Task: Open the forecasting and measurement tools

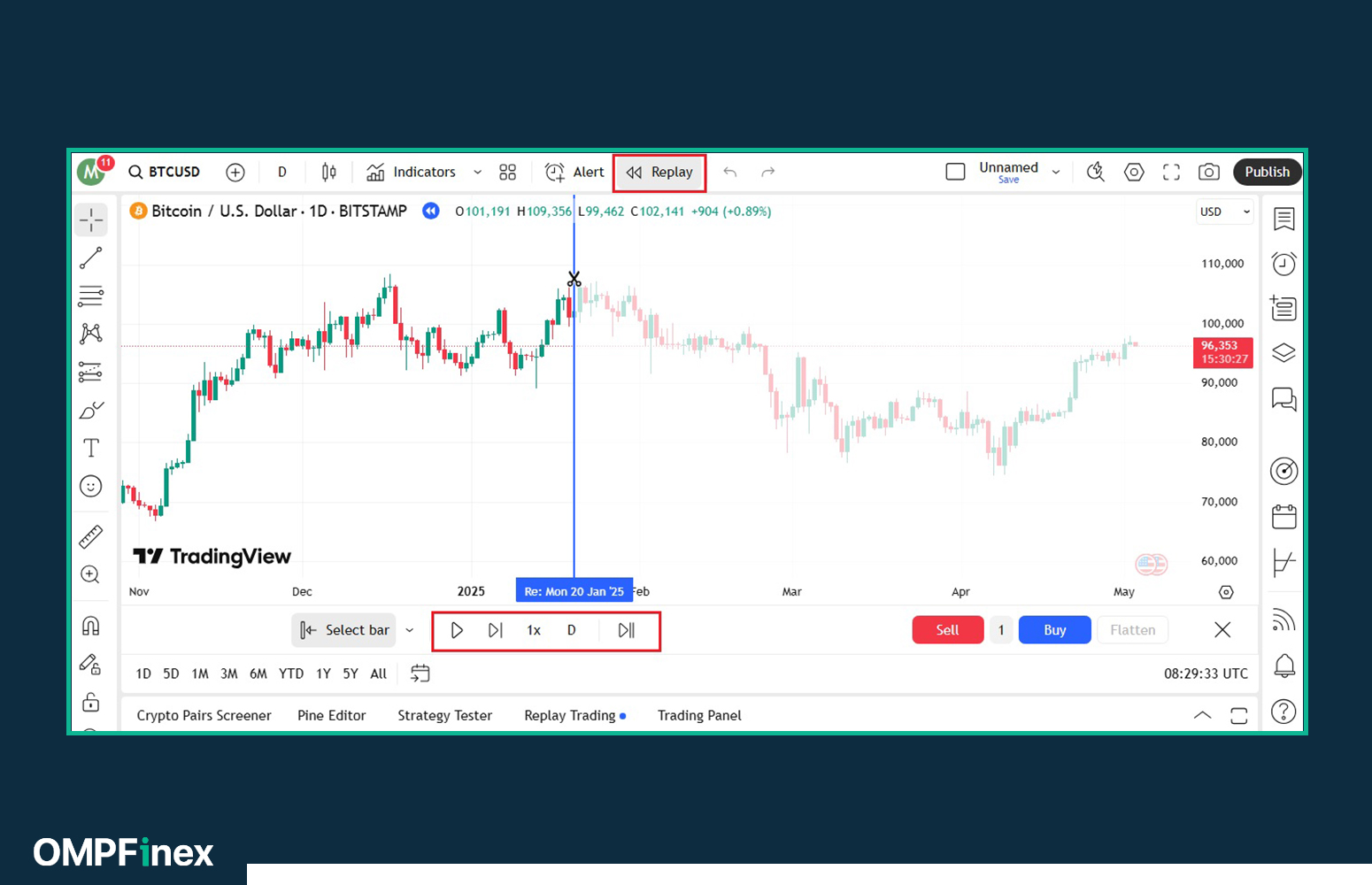Action: pyautogui.click(x=91, y=372)
